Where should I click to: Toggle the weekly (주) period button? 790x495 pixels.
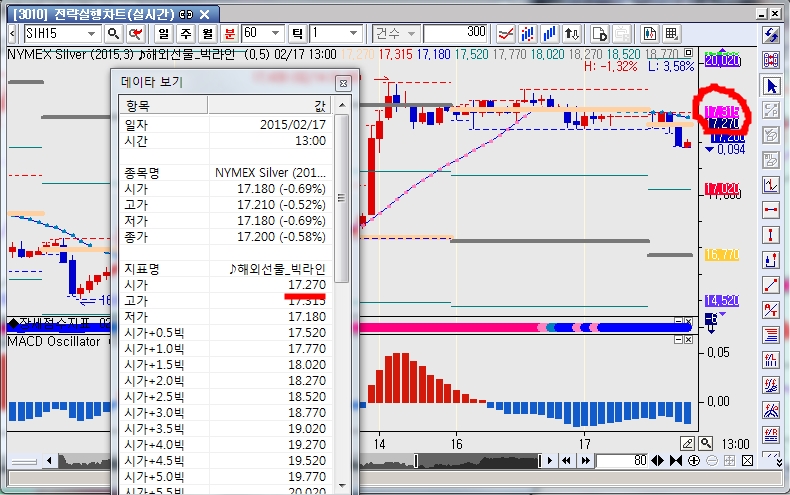[186, 33]
